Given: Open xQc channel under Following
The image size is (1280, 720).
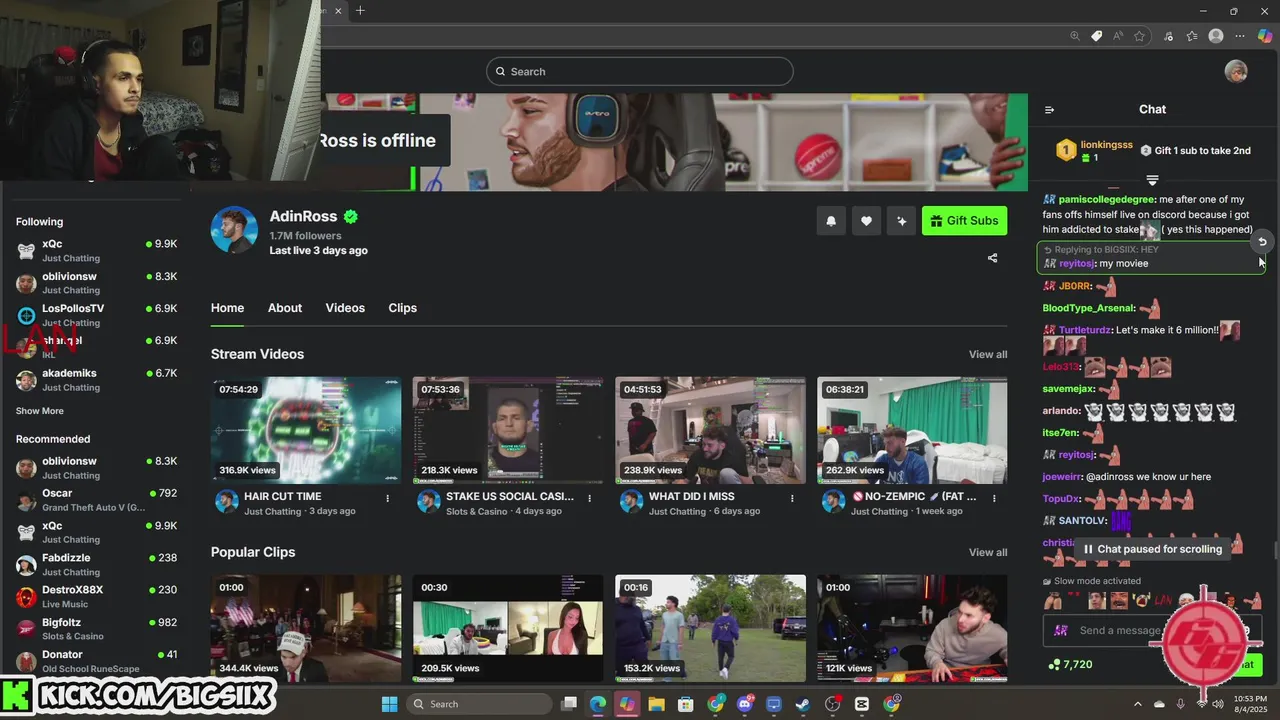Looking at the screenshot, I should click(96, 250).
